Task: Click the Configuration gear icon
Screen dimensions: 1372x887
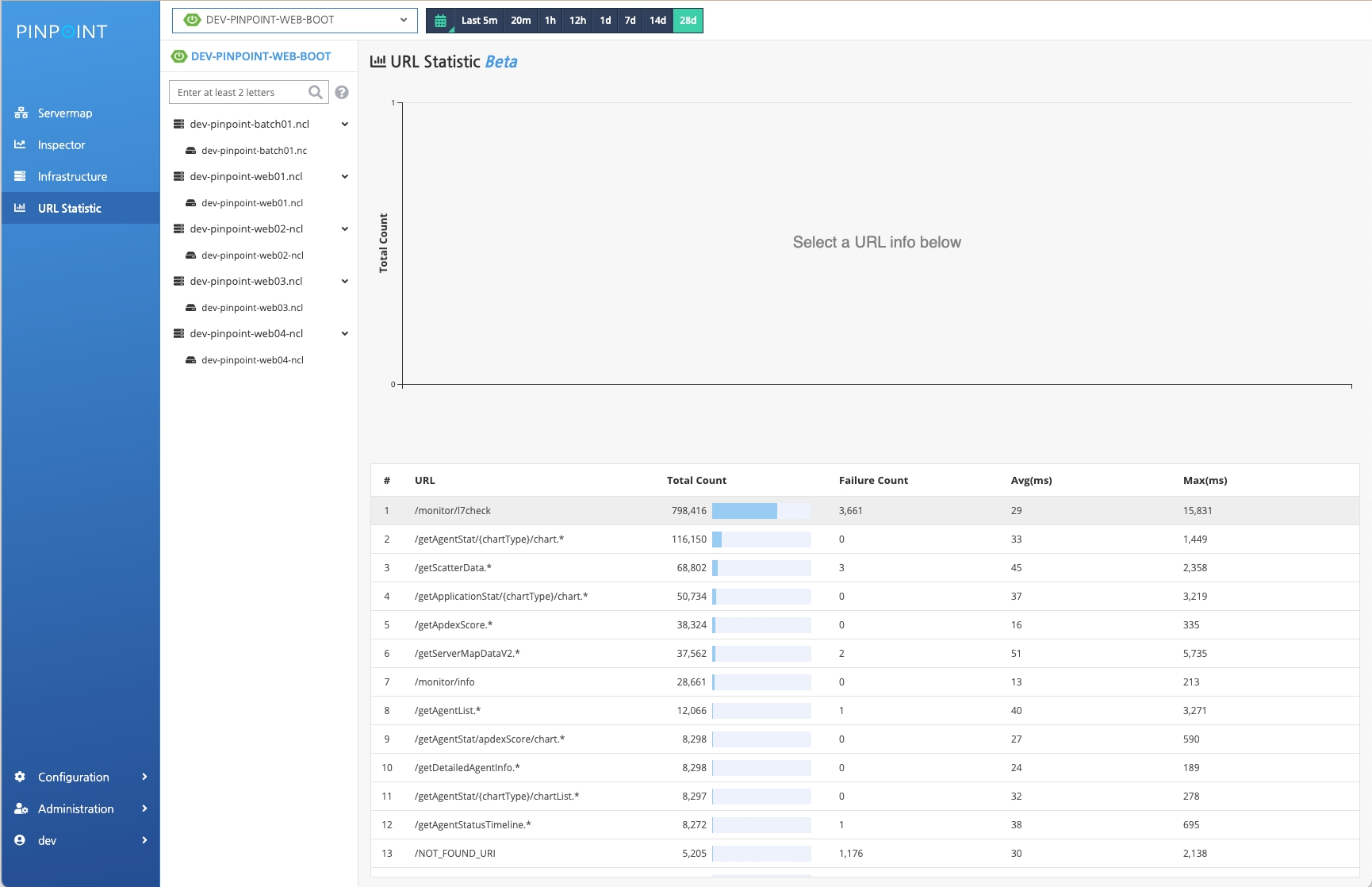Action: (21, 777)
